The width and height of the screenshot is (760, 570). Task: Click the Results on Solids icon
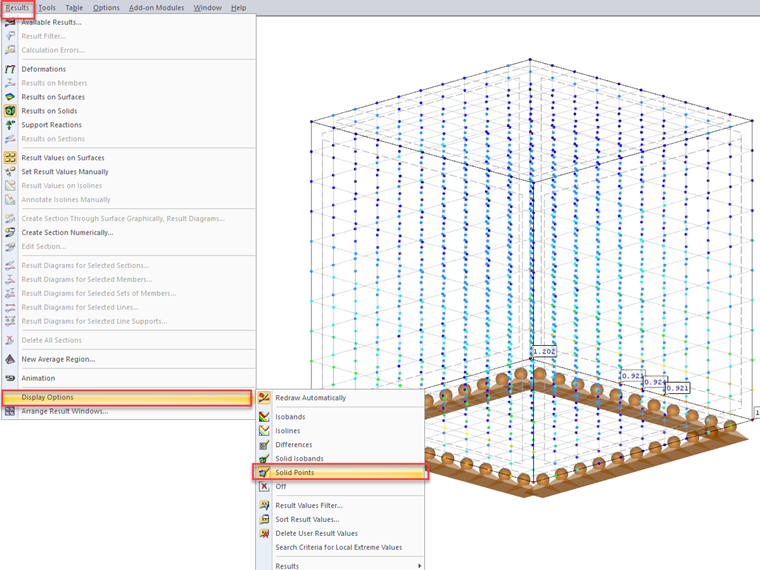10,111
